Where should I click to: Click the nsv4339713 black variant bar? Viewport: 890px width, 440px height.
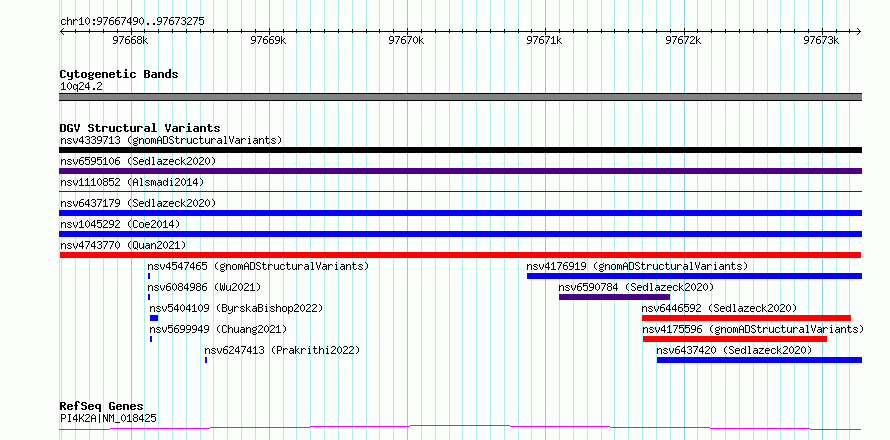pos(460,150)
